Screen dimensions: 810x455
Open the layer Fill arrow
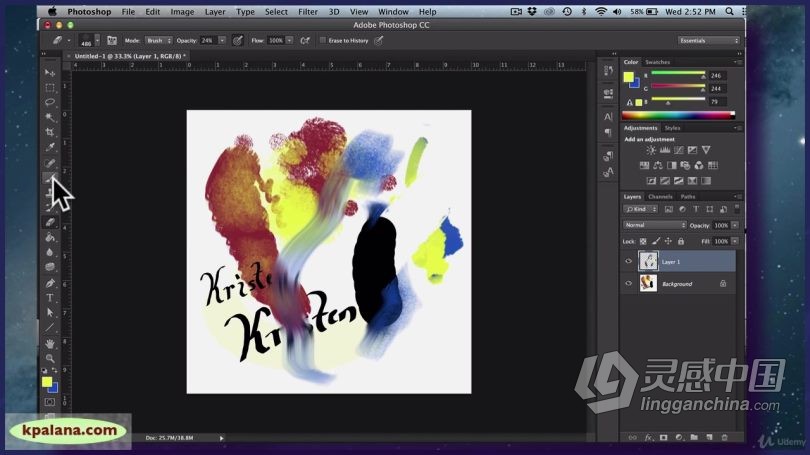tap(735, 241)
